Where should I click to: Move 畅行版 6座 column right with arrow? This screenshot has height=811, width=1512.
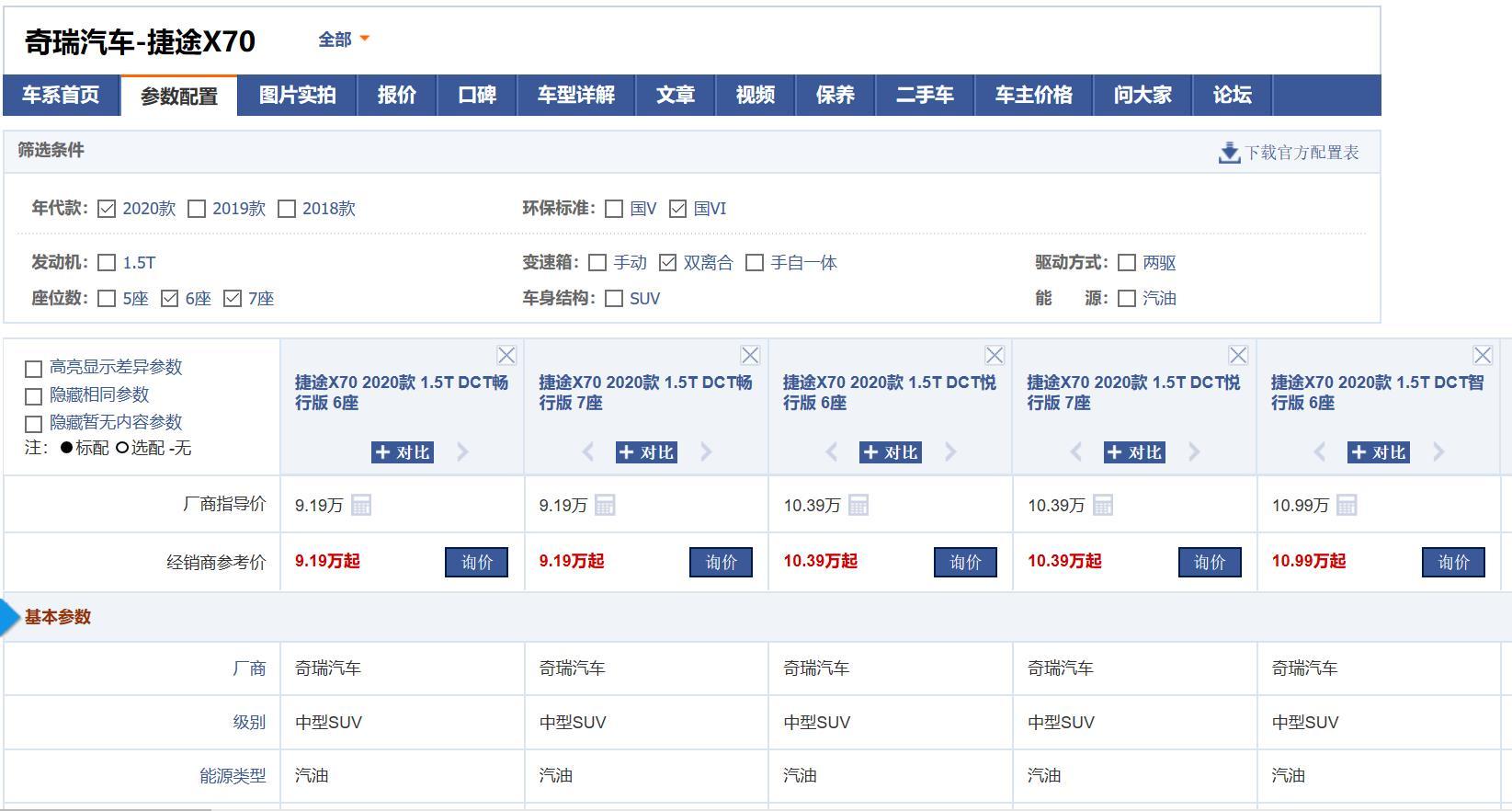coord(462,451)
